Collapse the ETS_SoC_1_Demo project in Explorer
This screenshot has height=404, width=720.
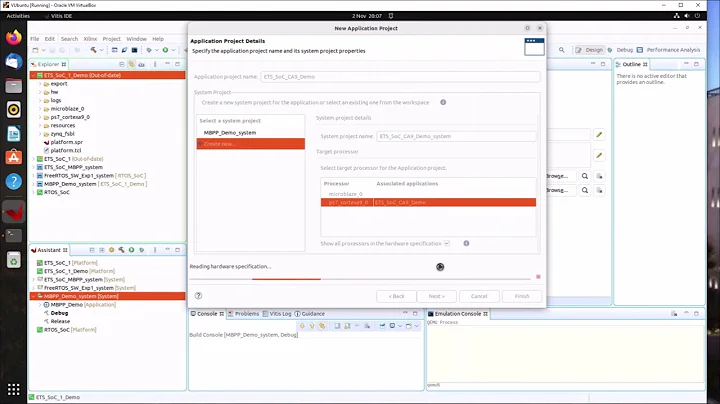tap(34, 75)
